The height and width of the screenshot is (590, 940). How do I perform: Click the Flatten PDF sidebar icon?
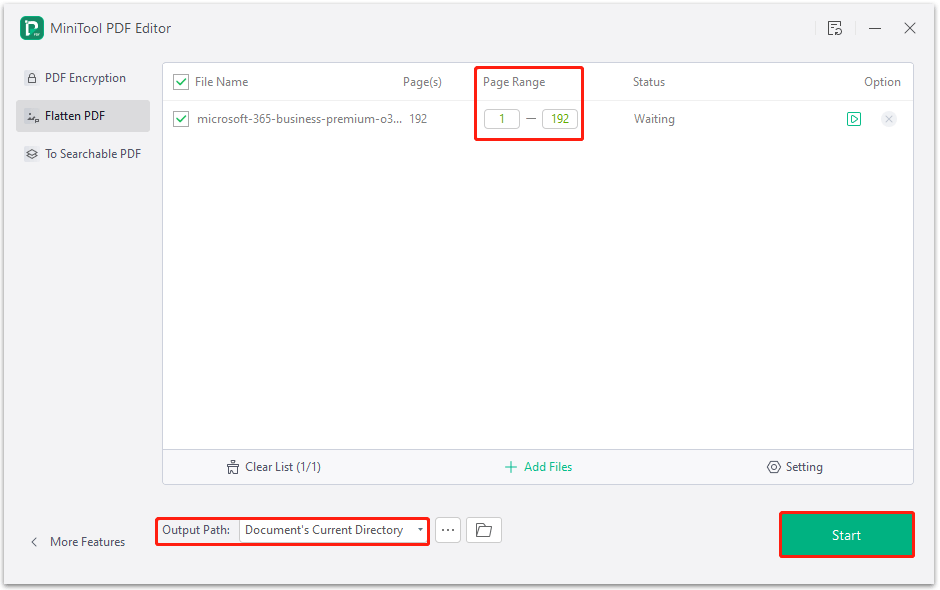(x=32, y=116)
